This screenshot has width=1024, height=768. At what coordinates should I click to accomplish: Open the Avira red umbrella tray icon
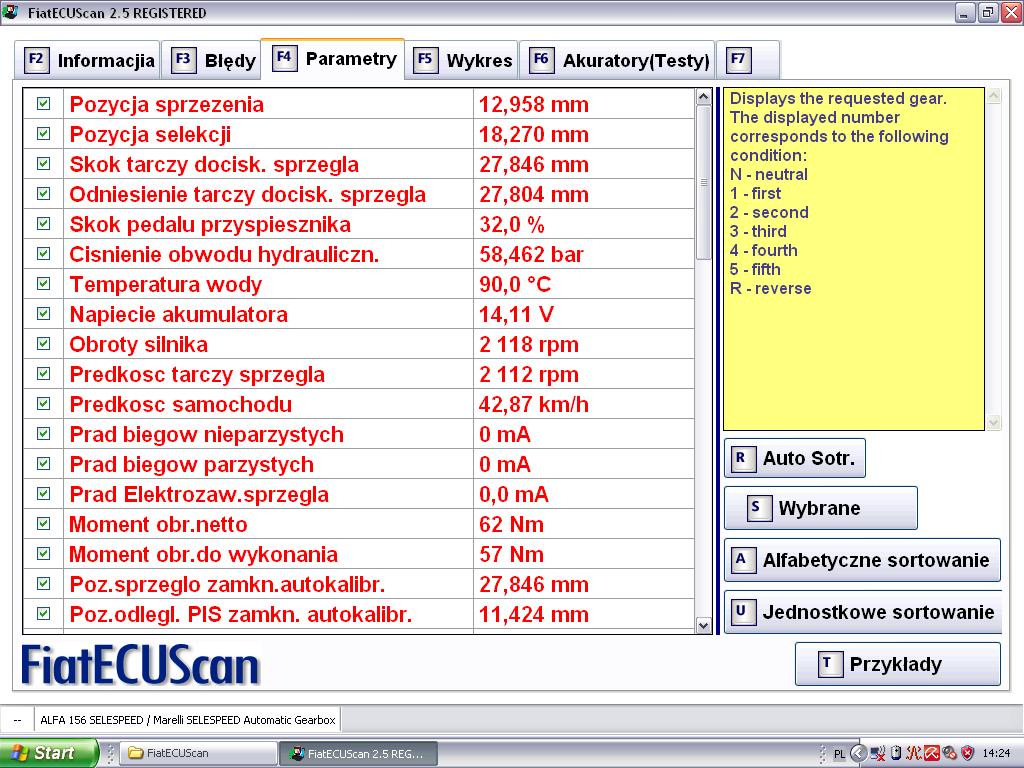coord(931,754)
